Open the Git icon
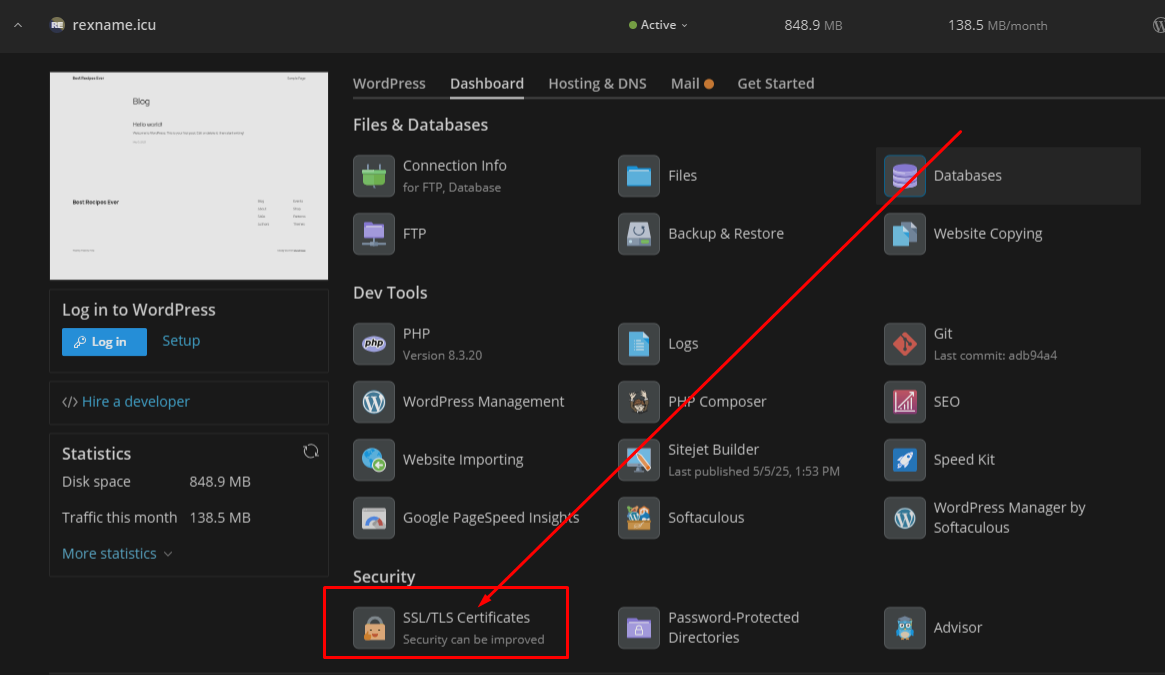The width and height of the screenshot is (1165, 675). point(904,344)
